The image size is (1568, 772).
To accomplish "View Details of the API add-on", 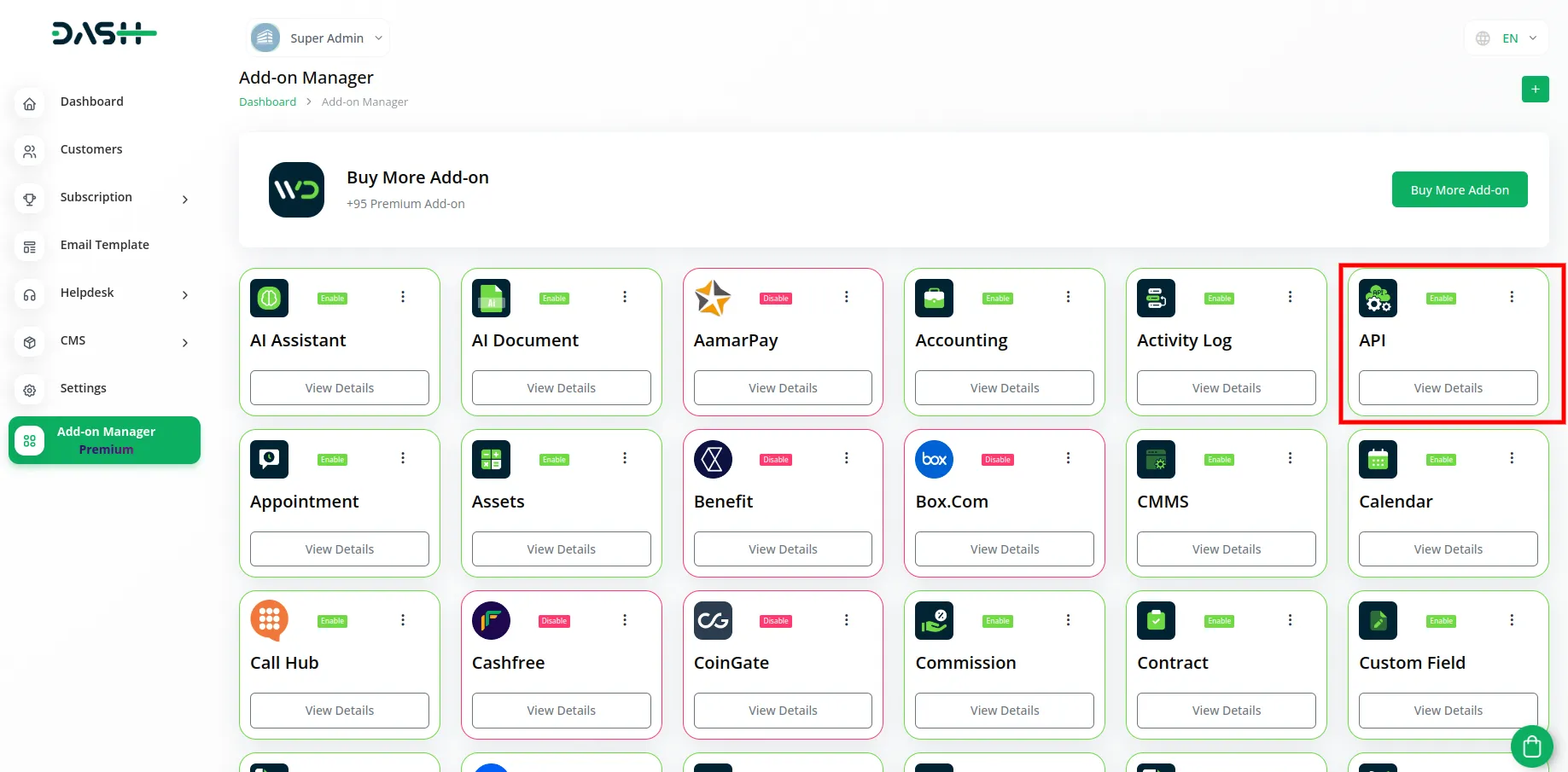I will (1448, 387).
